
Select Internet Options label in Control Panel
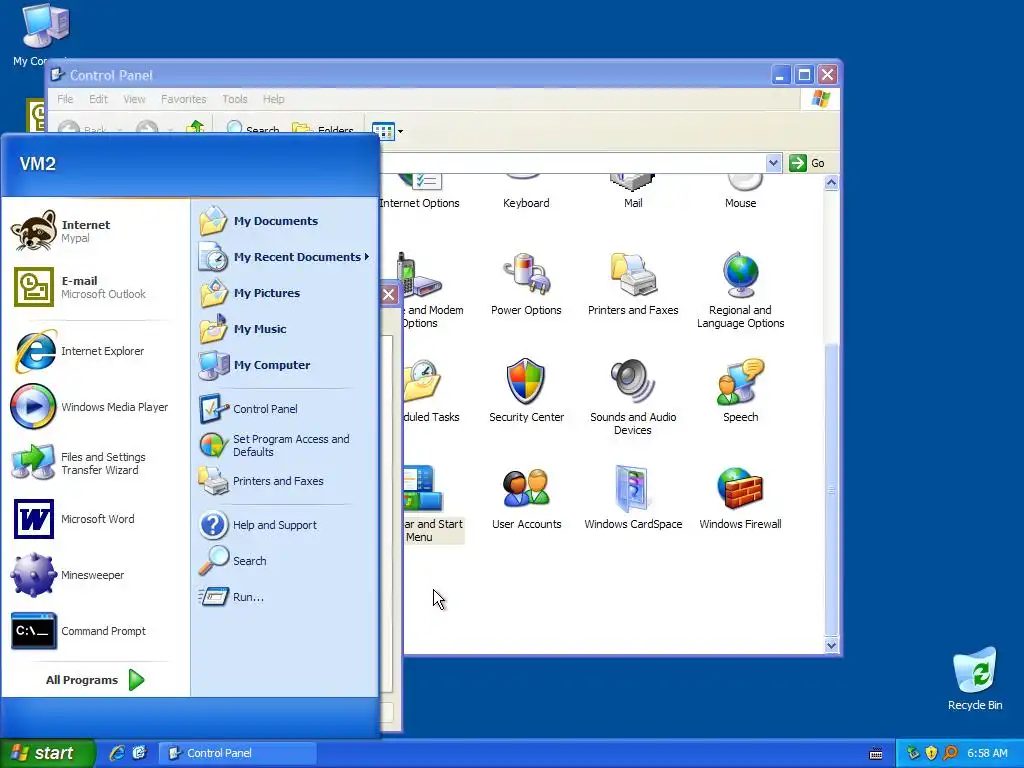(419, 203)
